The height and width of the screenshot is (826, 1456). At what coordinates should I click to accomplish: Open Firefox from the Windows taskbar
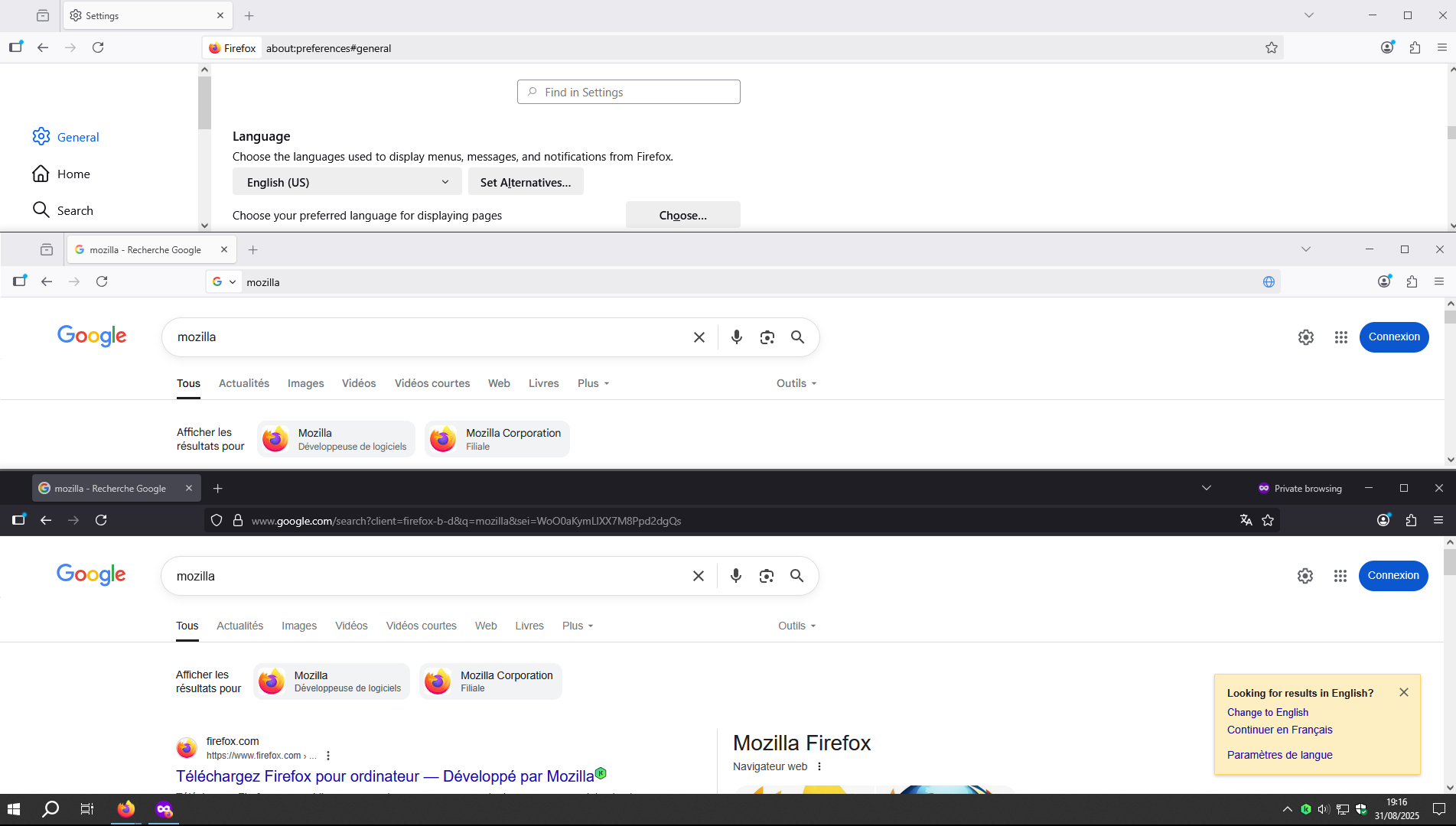coord(126,808)
